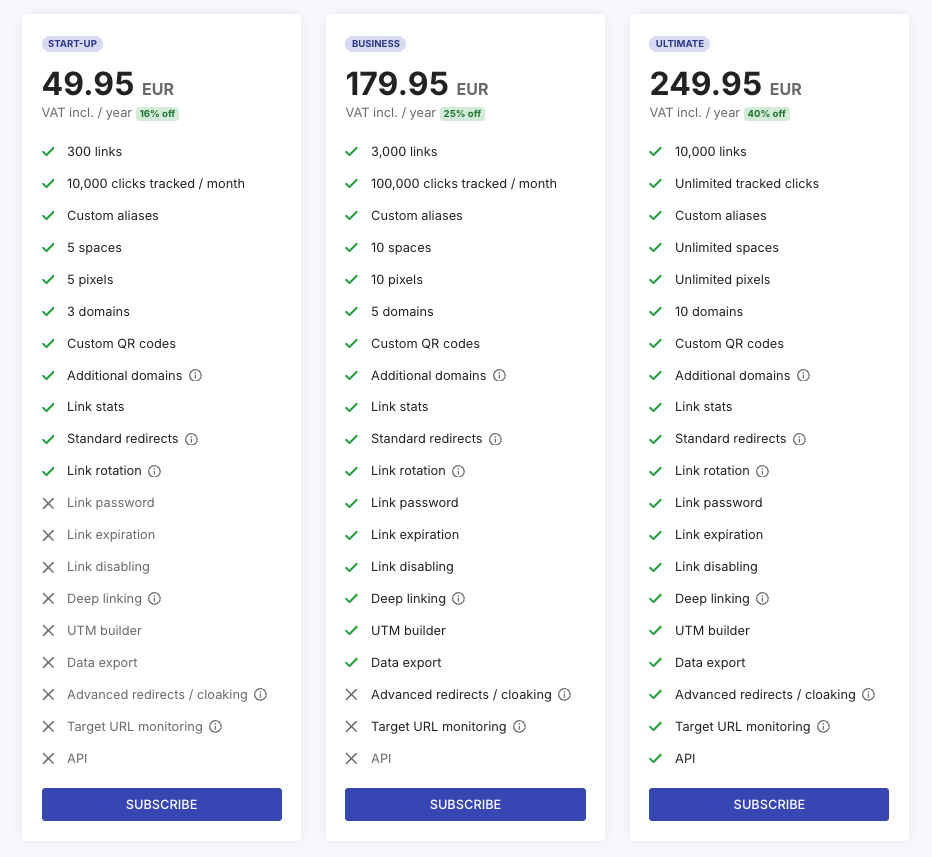Subscribe to the Business plan

point(465,804)
